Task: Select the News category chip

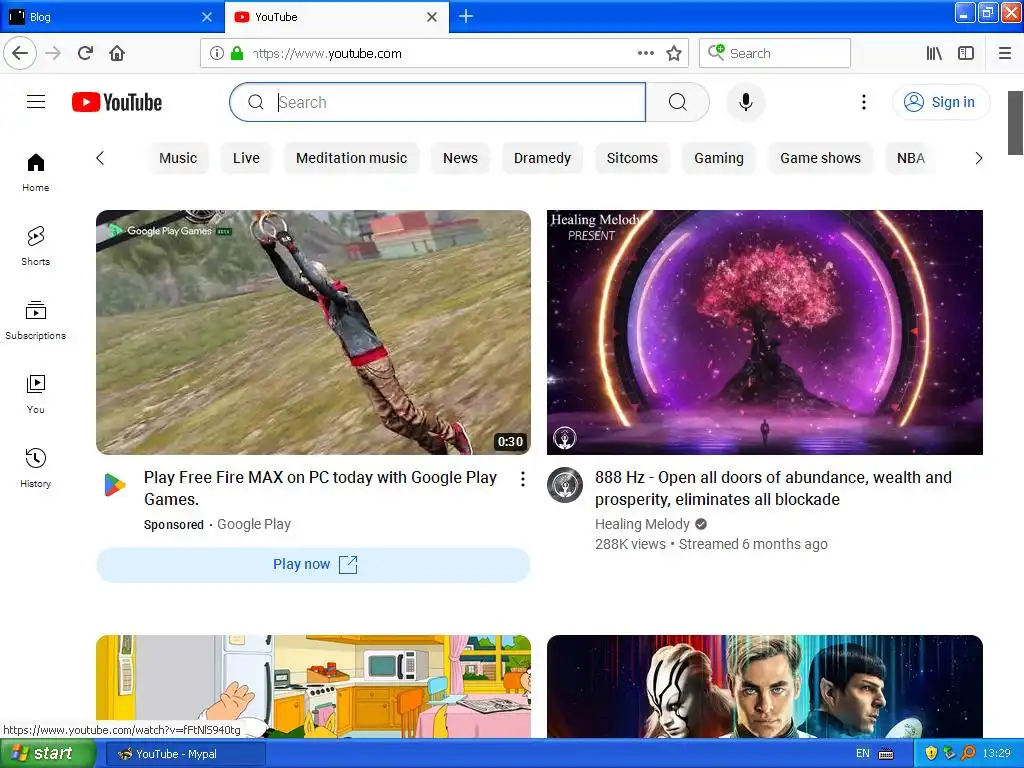Action: pyautogui.click(x=460, y=158)
